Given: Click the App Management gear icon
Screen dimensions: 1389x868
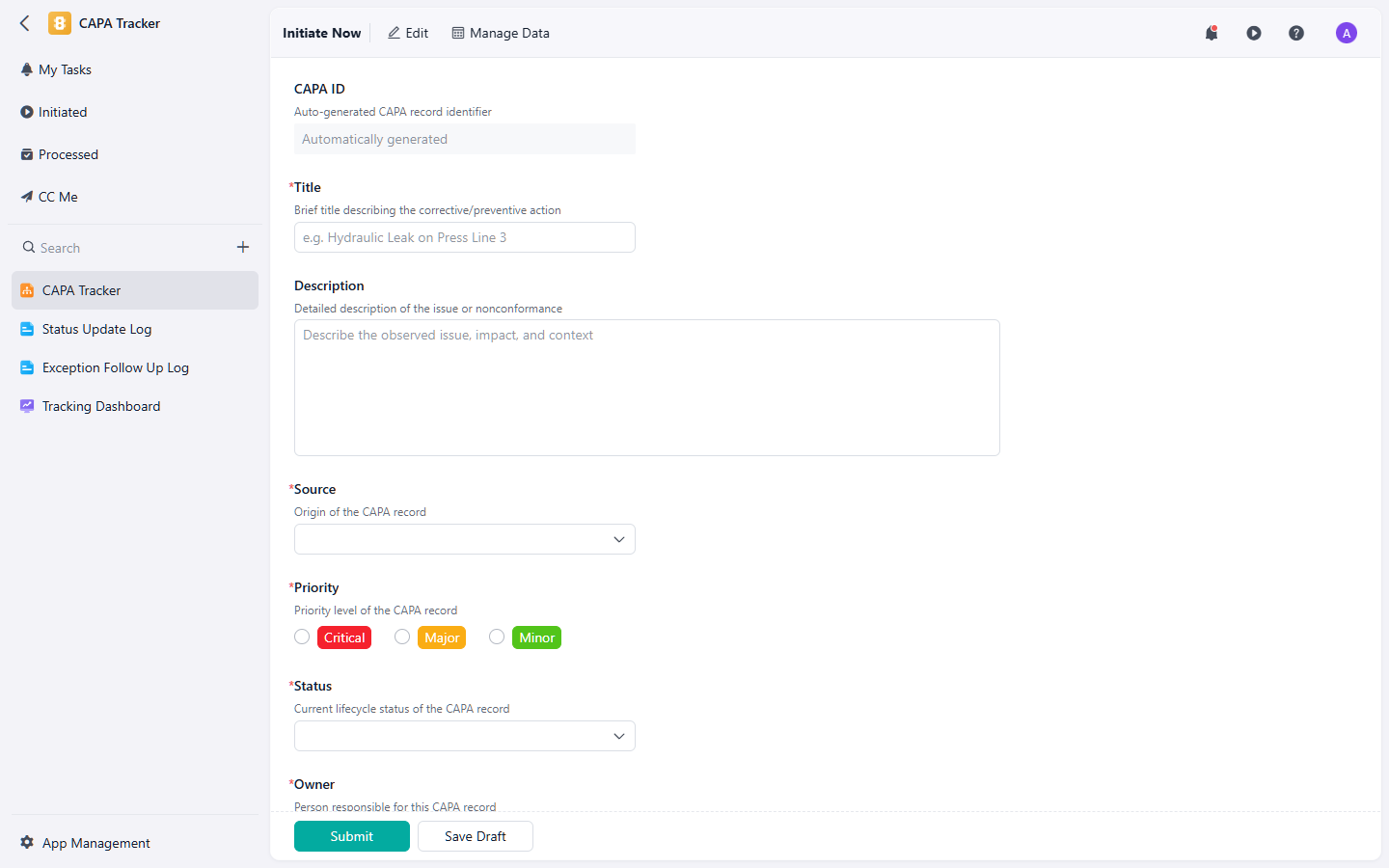Looking at the screenshot, I should coord(27,842).
